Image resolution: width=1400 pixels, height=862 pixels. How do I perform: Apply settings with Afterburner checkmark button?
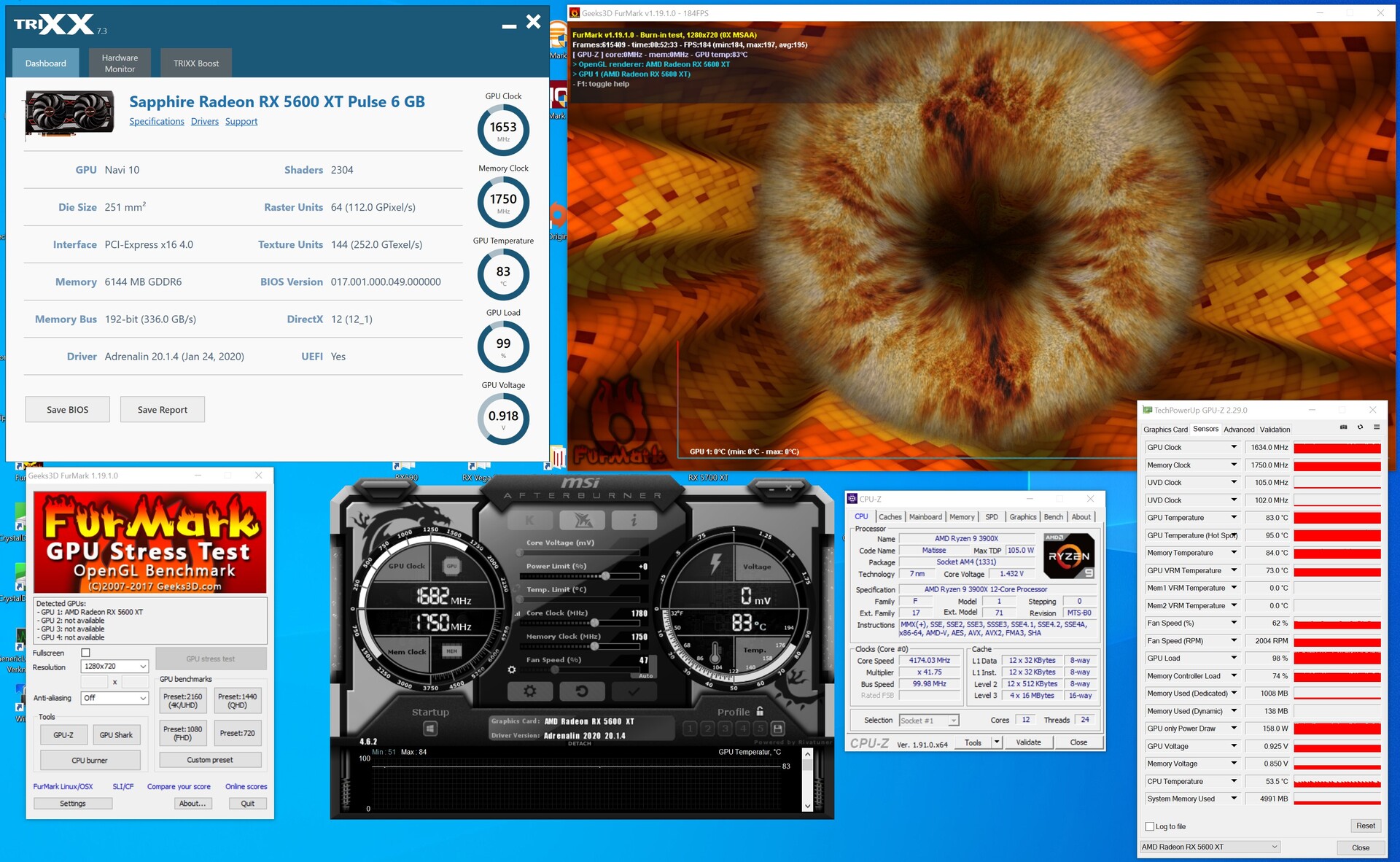coord(634,691)
